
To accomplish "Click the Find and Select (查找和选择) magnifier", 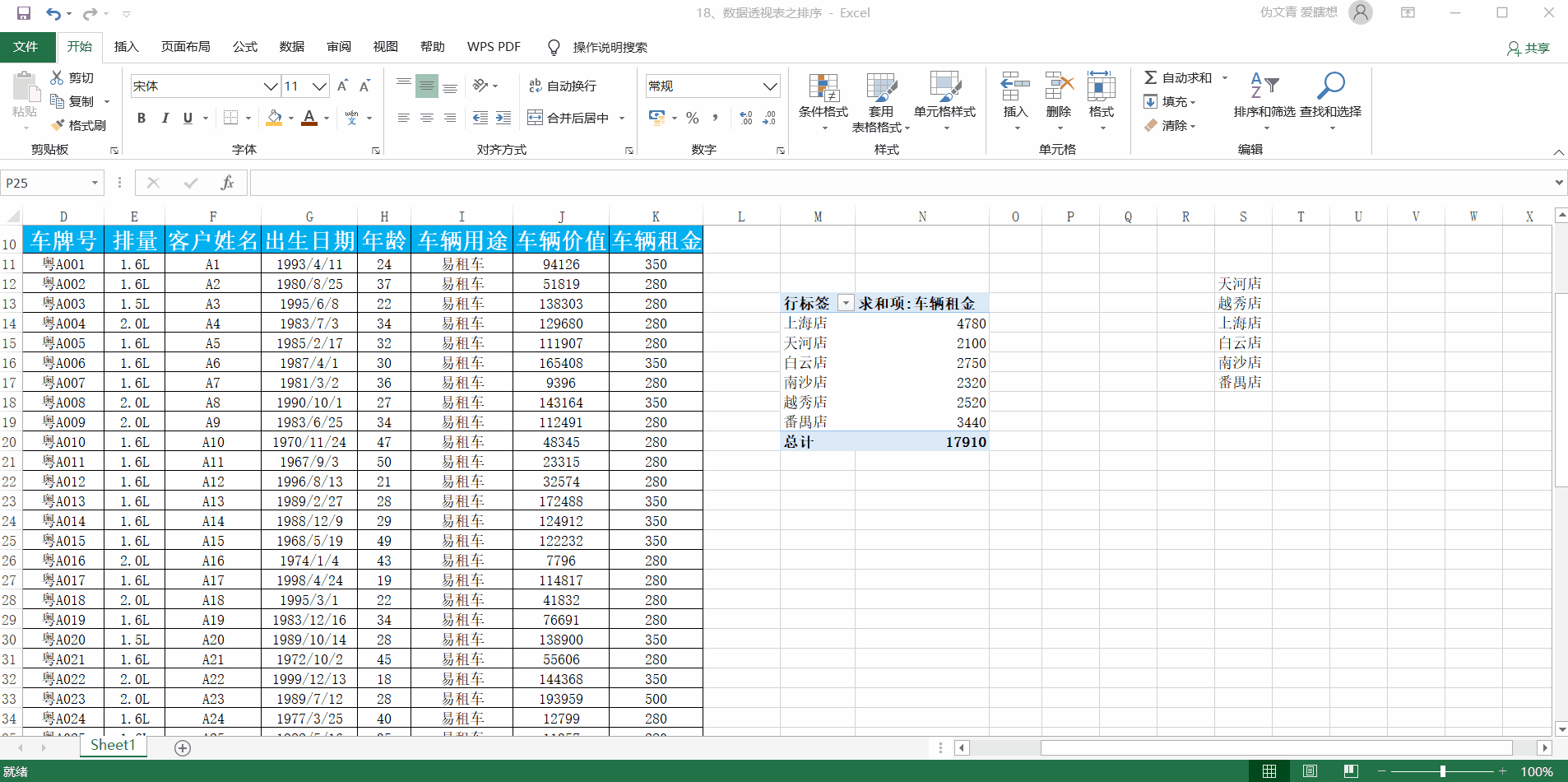I will coord(1330,86).
